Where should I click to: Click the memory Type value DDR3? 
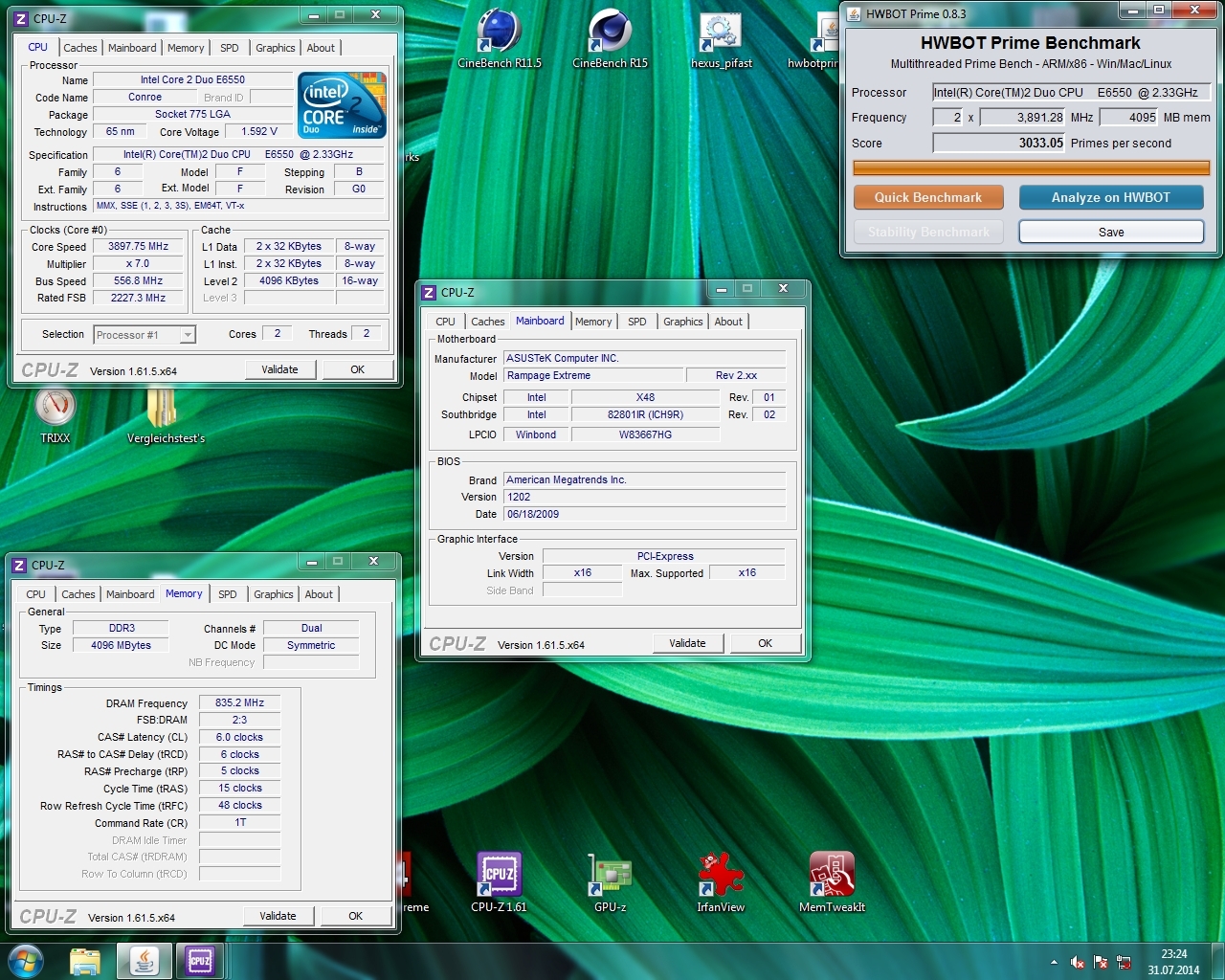(122, 629)
